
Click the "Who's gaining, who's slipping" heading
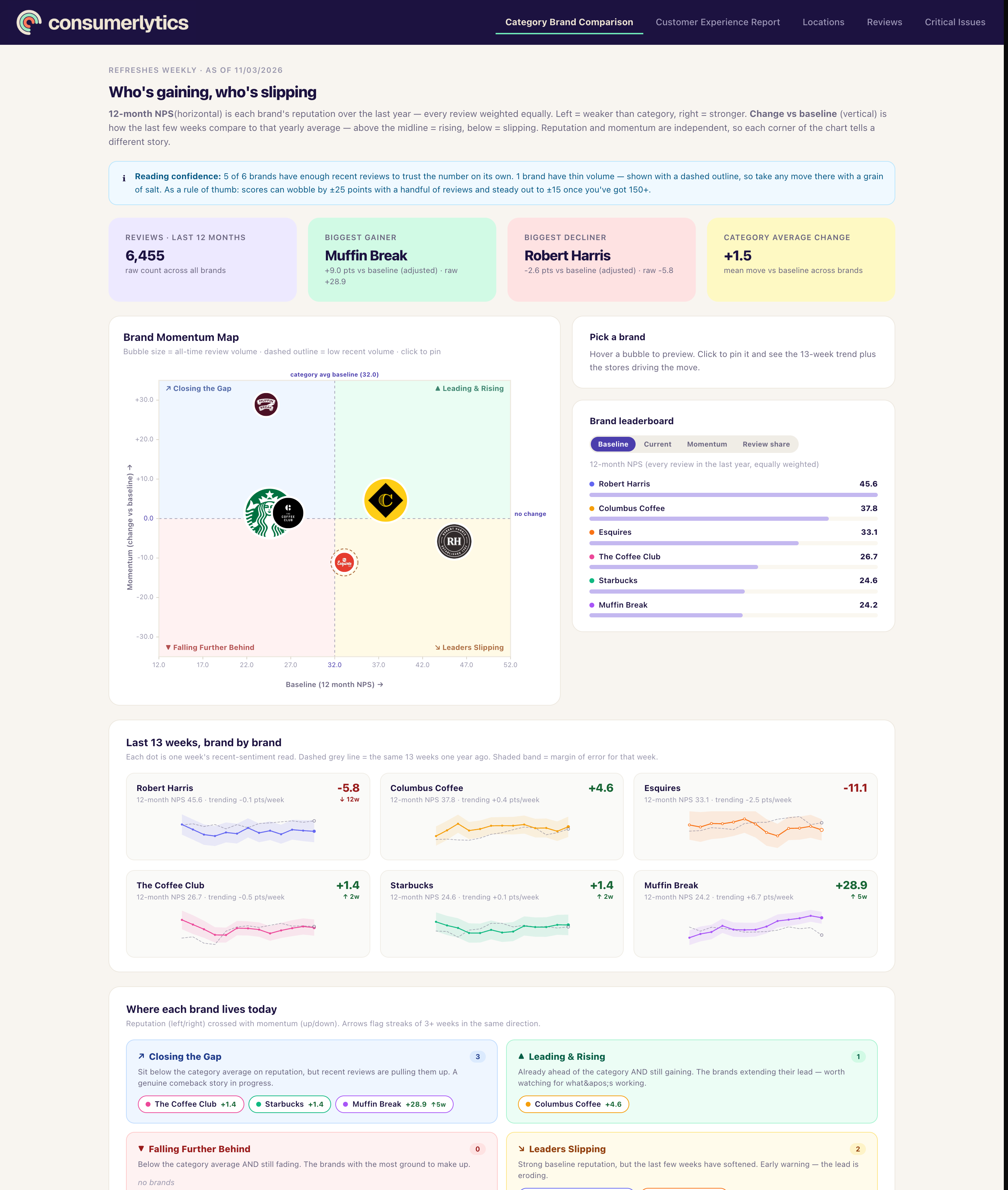click(x=212, y=92)
